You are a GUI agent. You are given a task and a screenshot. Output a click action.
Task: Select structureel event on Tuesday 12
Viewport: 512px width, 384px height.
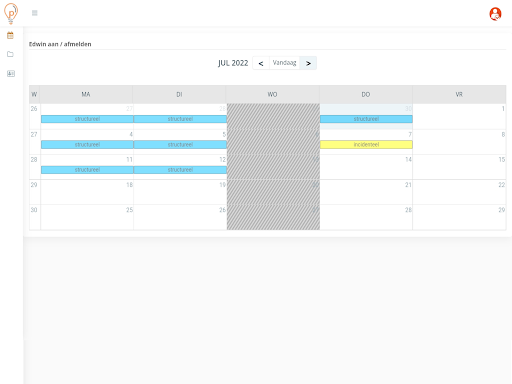point(180,170)
